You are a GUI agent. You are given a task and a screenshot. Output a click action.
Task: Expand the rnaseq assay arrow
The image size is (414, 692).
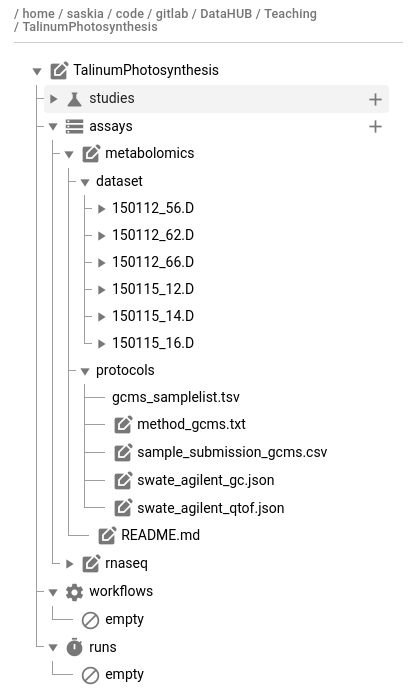(x=69, y=564)
